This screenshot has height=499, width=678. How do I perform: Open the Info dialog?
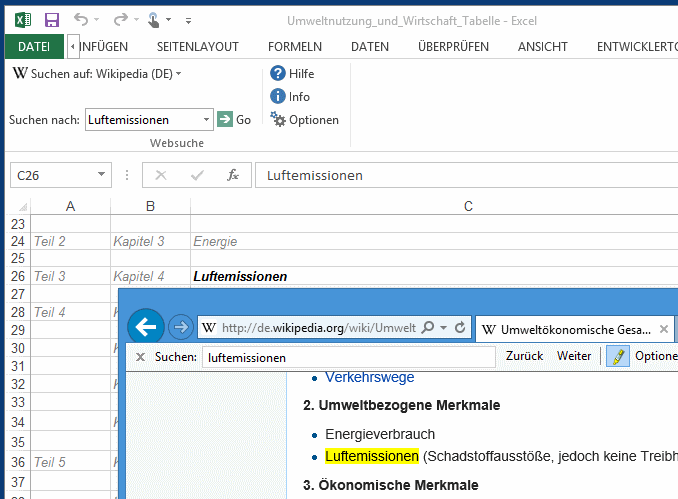click(290, 96)
